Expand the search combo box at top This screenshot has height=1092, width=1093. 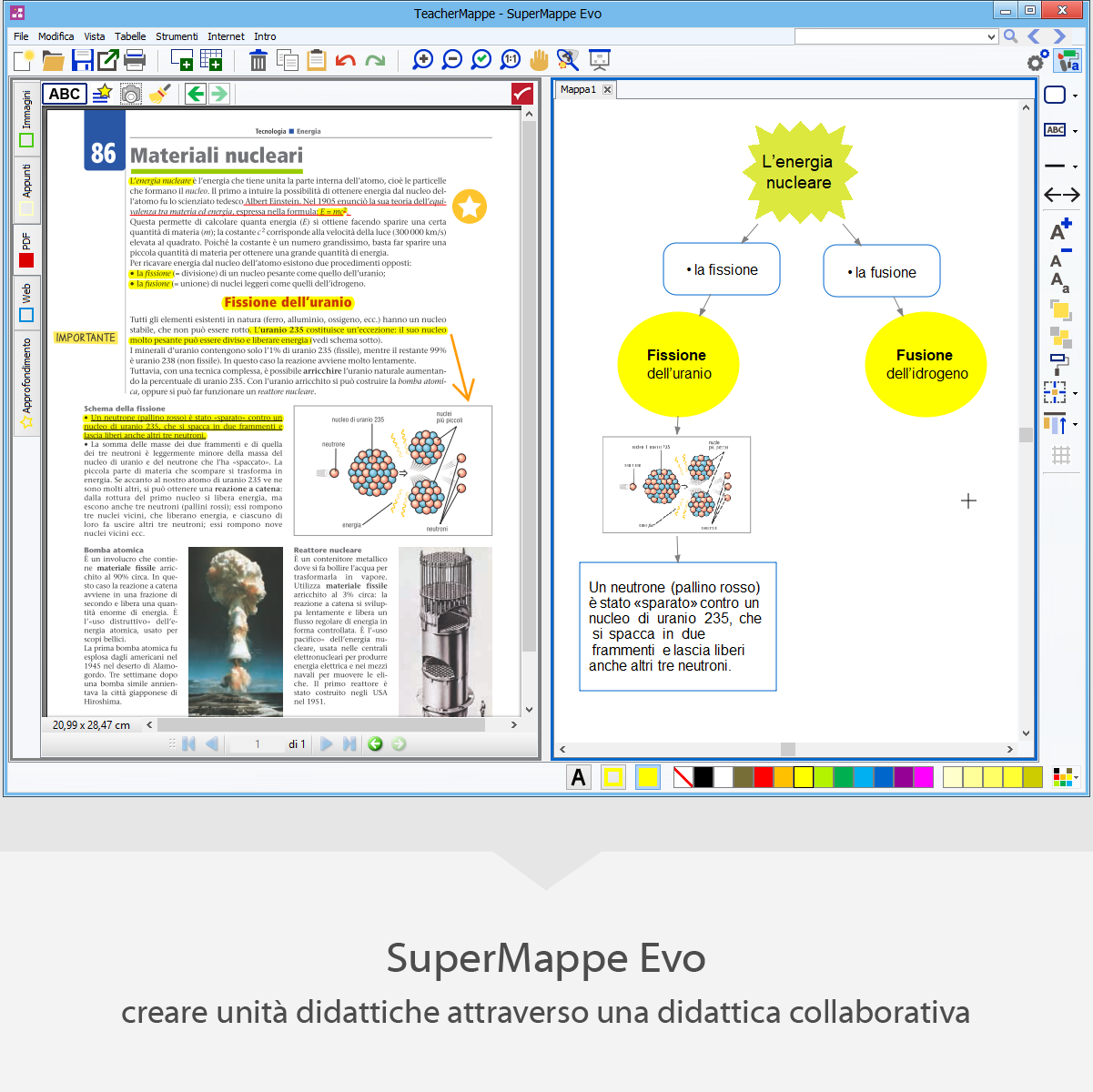[991, 37]
